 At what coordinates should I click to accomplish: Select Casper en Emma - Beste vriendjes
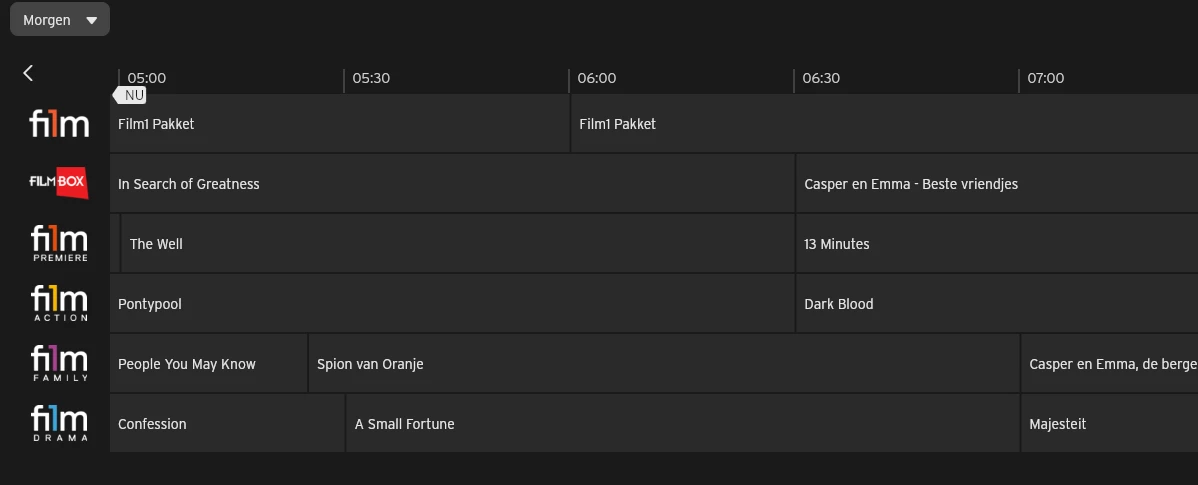[996, 184]
